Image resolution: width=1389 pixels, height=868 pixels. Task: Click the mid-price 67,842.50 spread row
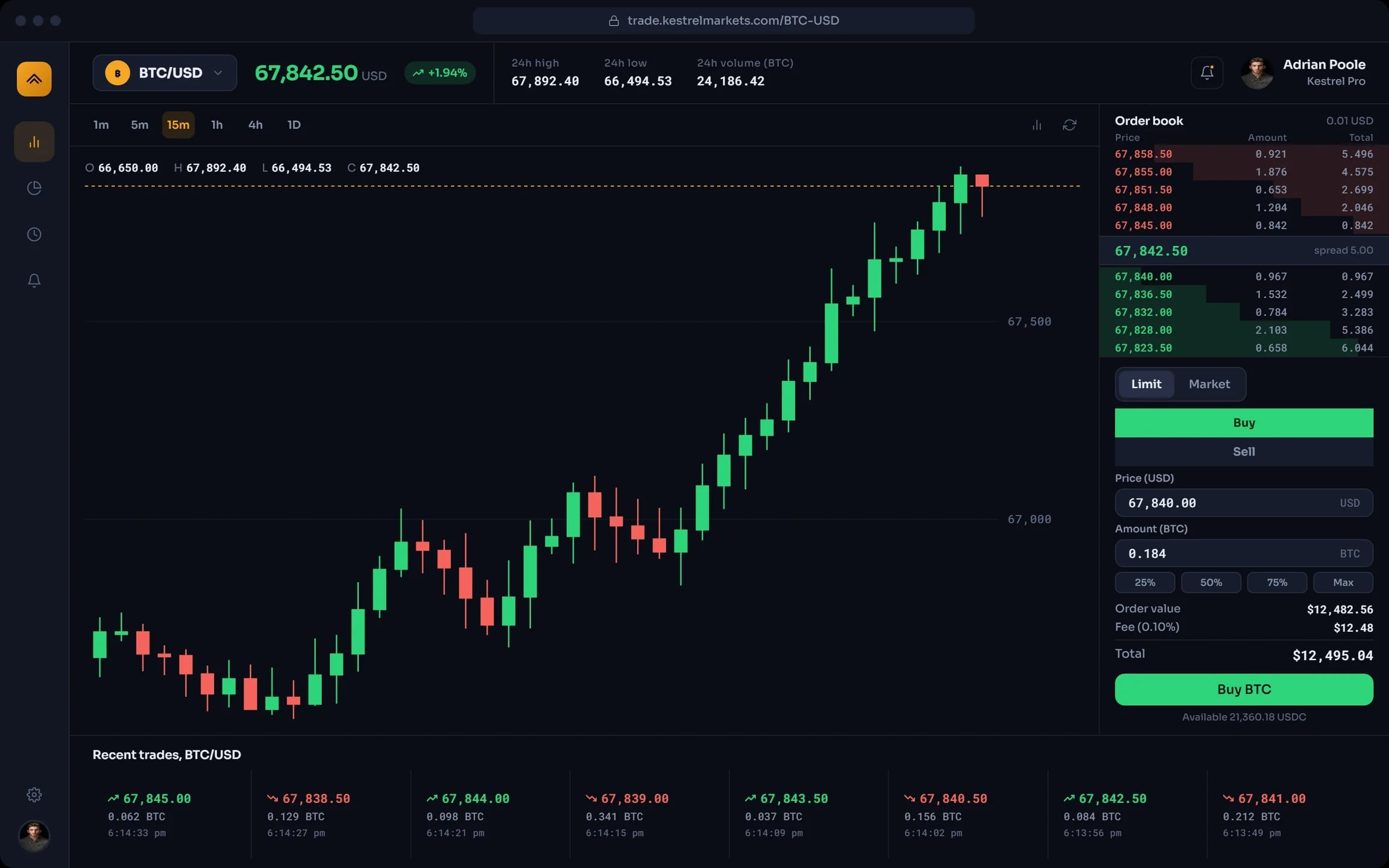click(x=1244, y=251)
